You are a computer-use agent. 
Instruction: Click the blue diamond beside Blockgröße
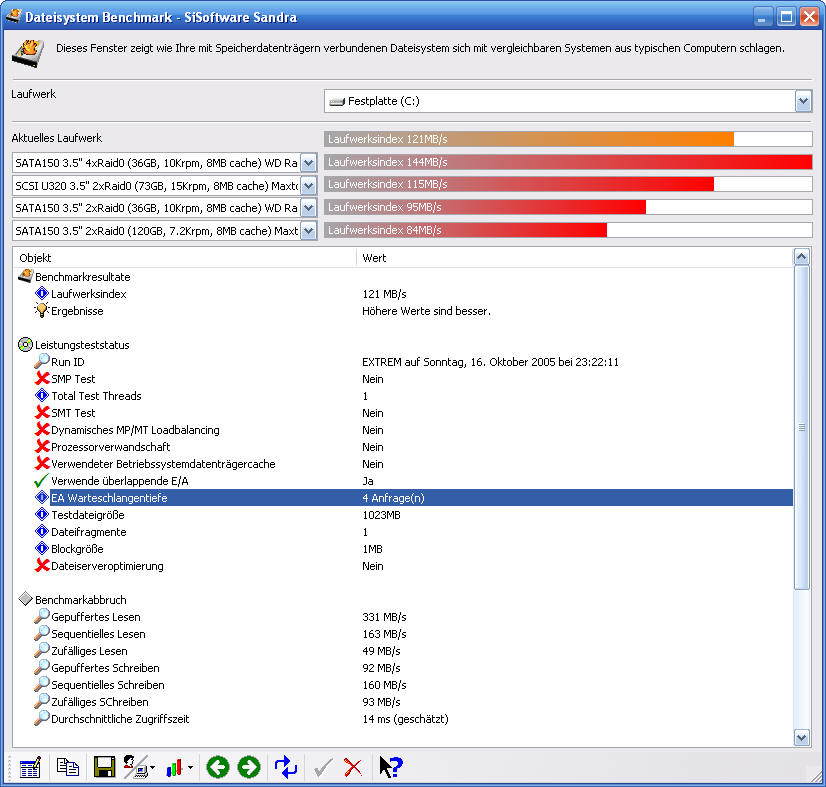pos(42,548)
